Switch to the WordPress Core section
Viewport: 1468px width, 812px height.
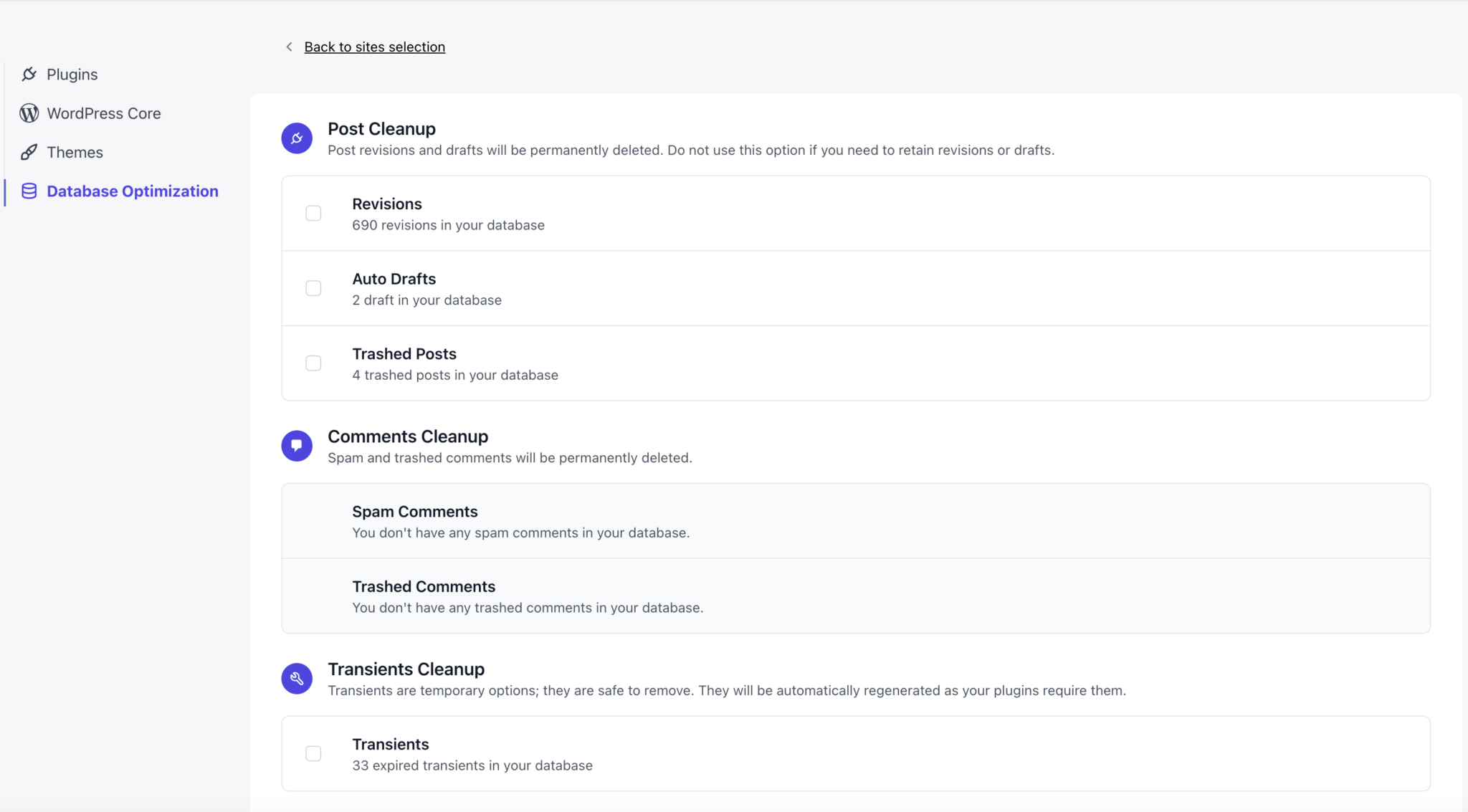point(103,113)
